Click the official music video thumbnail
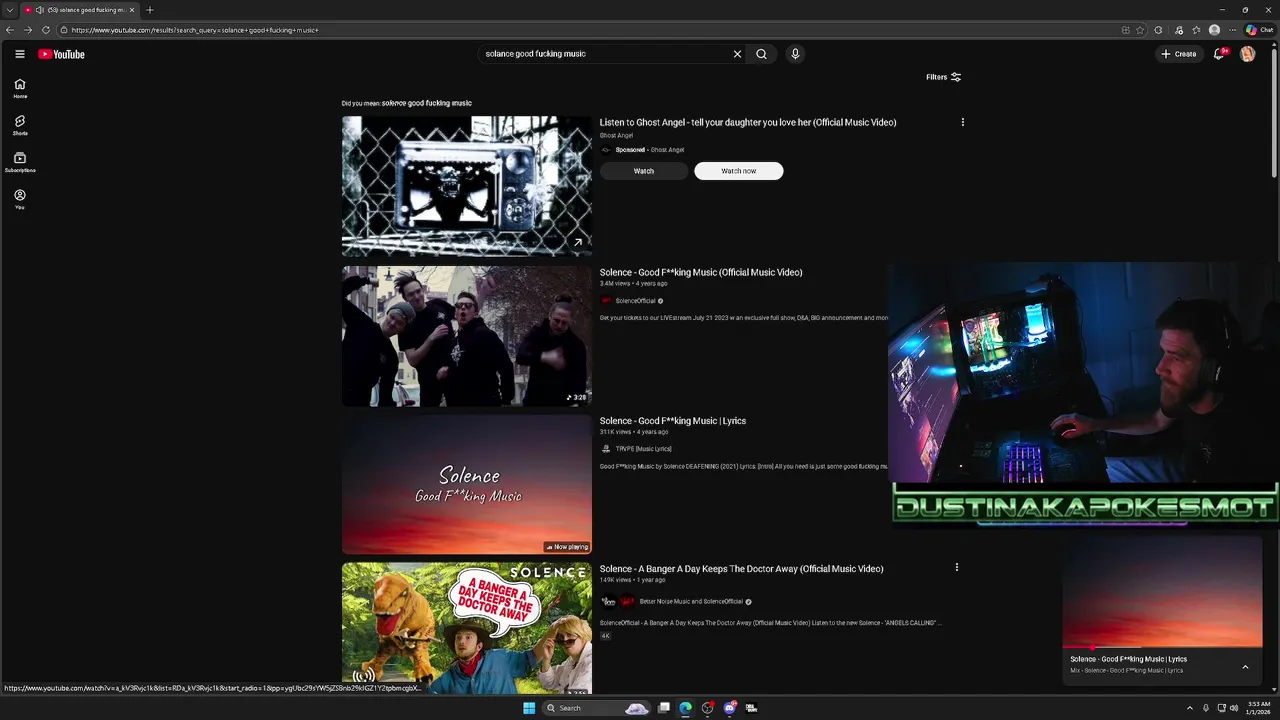 click(x=467, y=336)
